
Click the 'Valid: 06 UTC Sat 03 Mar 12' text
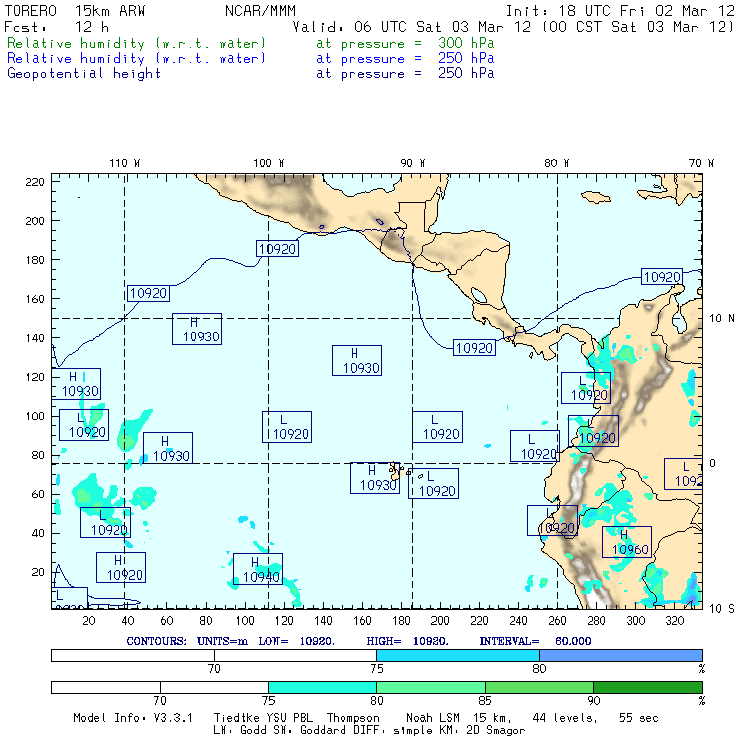click(x=412, y=27)
